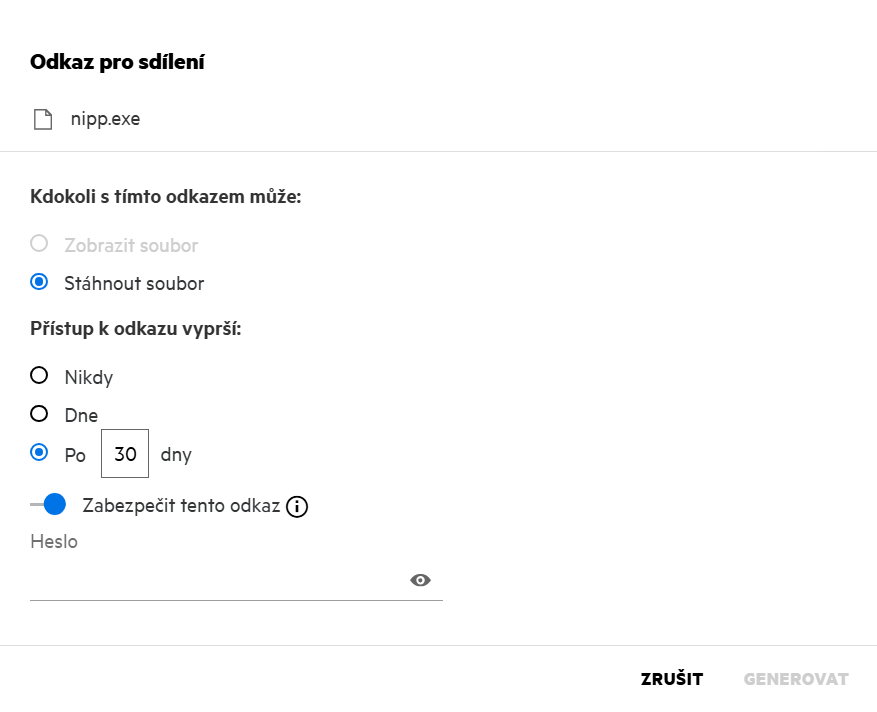Click the dny label after the number field
The width and height of the screenshot is (877, 712).
176,455
